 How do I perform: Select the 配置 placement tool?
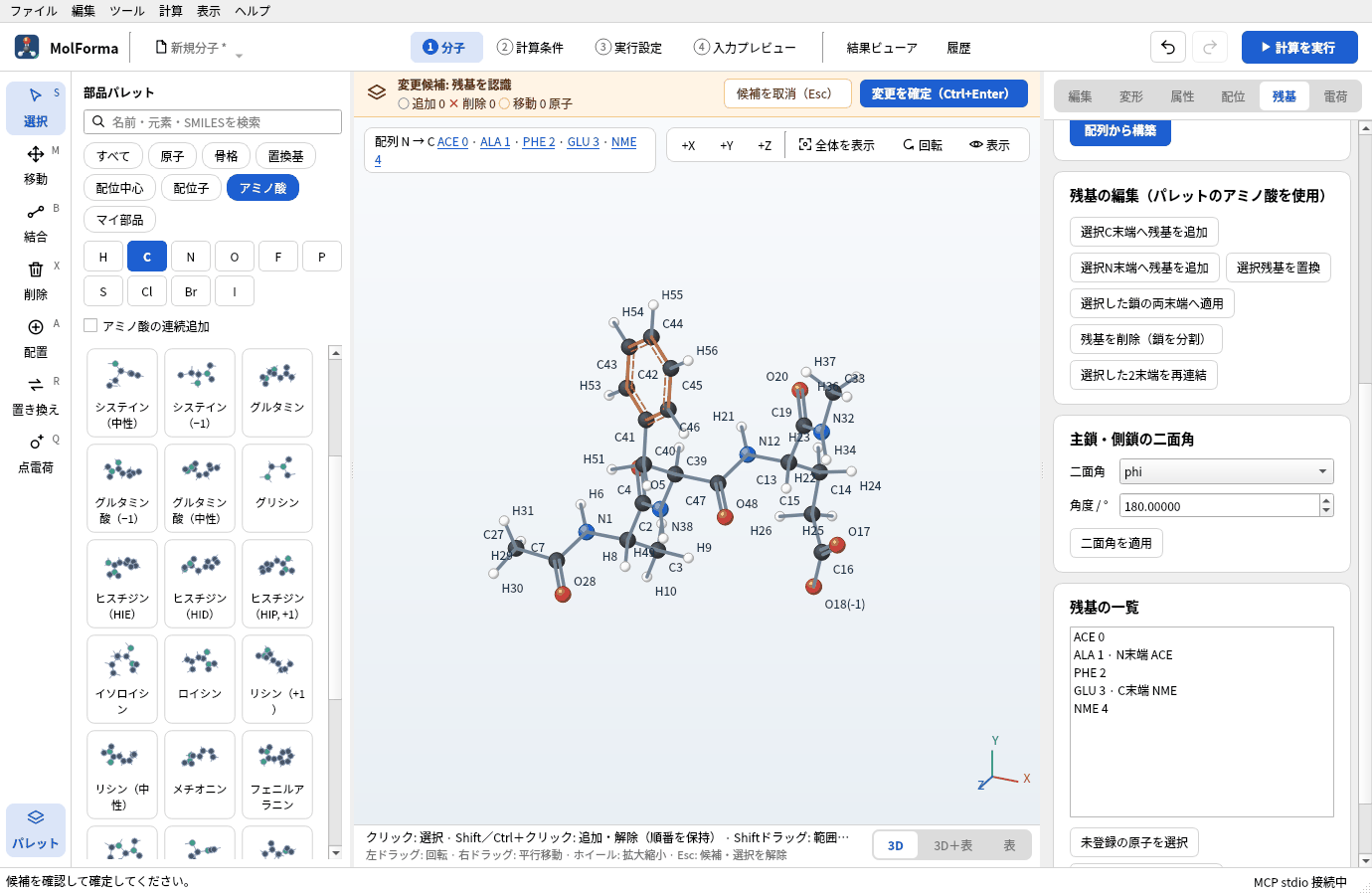pyautogui.click(x=36, y=338)
